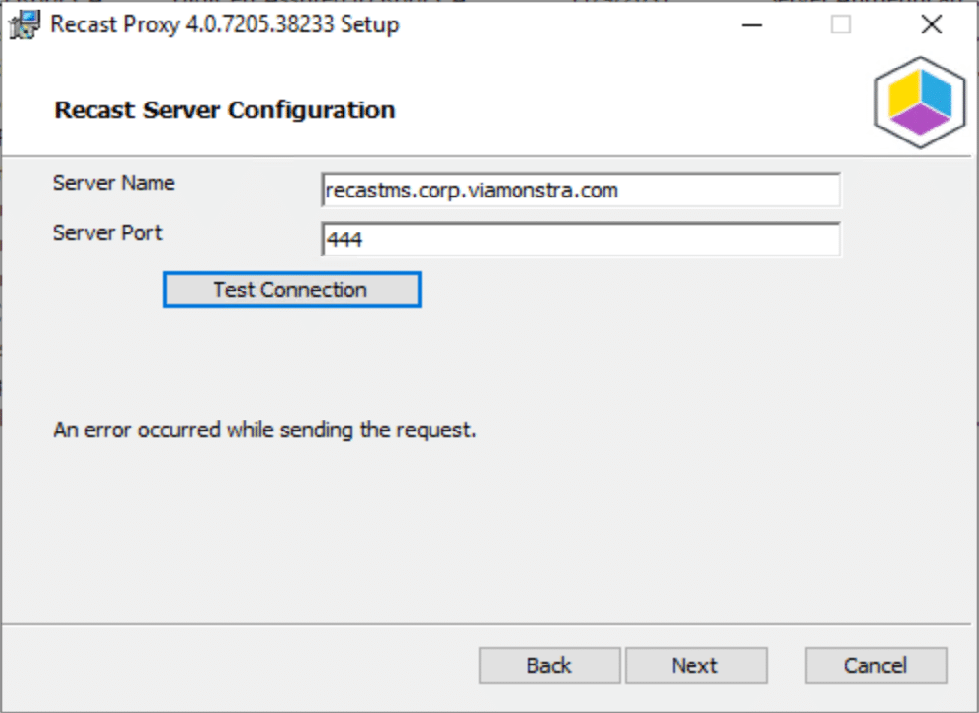The height and width of the screenshot is (713, 979).
Task: Go Back to the previous setup step
Action: (549, 666)
